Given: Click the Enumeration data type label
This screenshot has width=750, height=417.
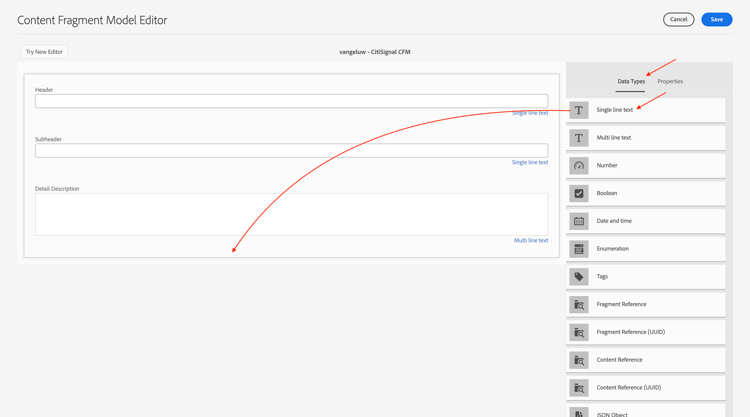Looking at the screenshot, I should [612, 249].
